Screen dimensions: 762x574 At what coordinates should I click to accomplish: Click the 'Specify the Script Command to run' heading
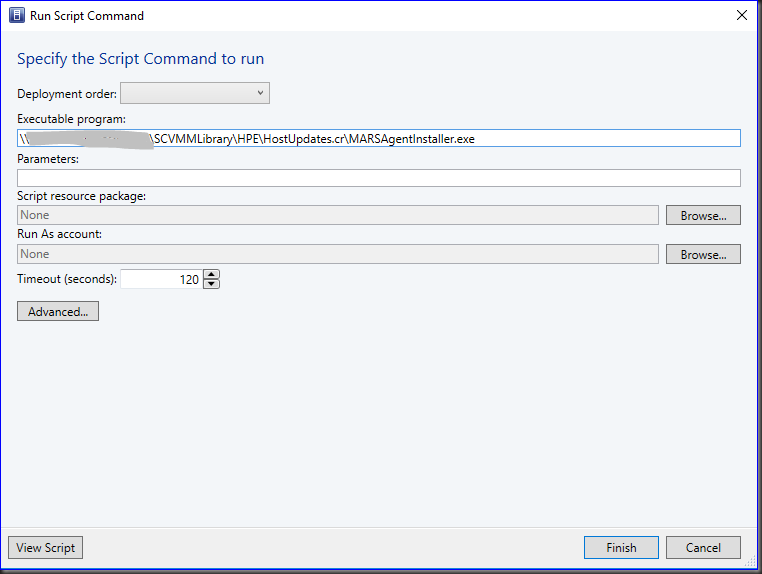(x=141, y=59)
